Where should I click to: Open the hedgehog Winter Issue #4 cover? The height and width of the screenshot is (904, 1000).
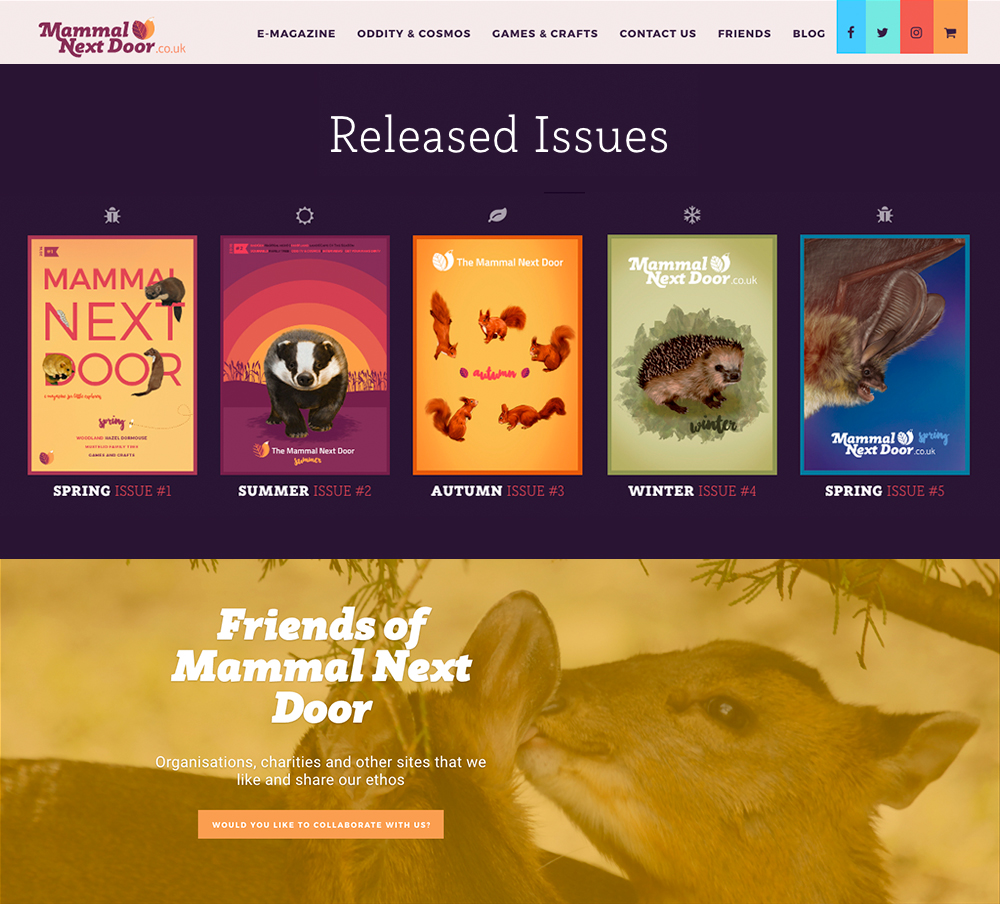(692, 355)
